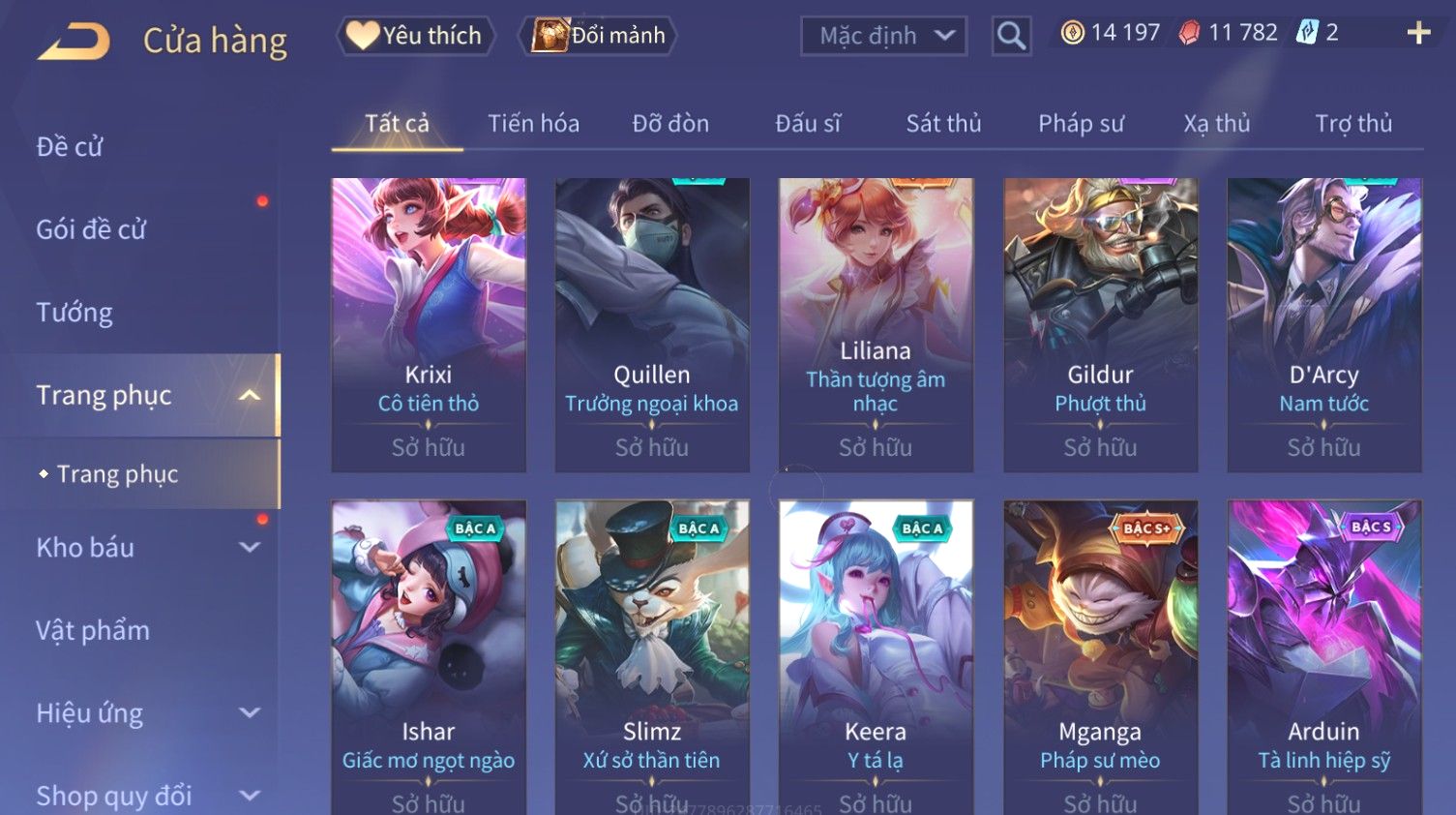The image size is (1456, 815).
Task: Select the Krixi Cô tiên thỏ skin card
Action: point(429,325)
